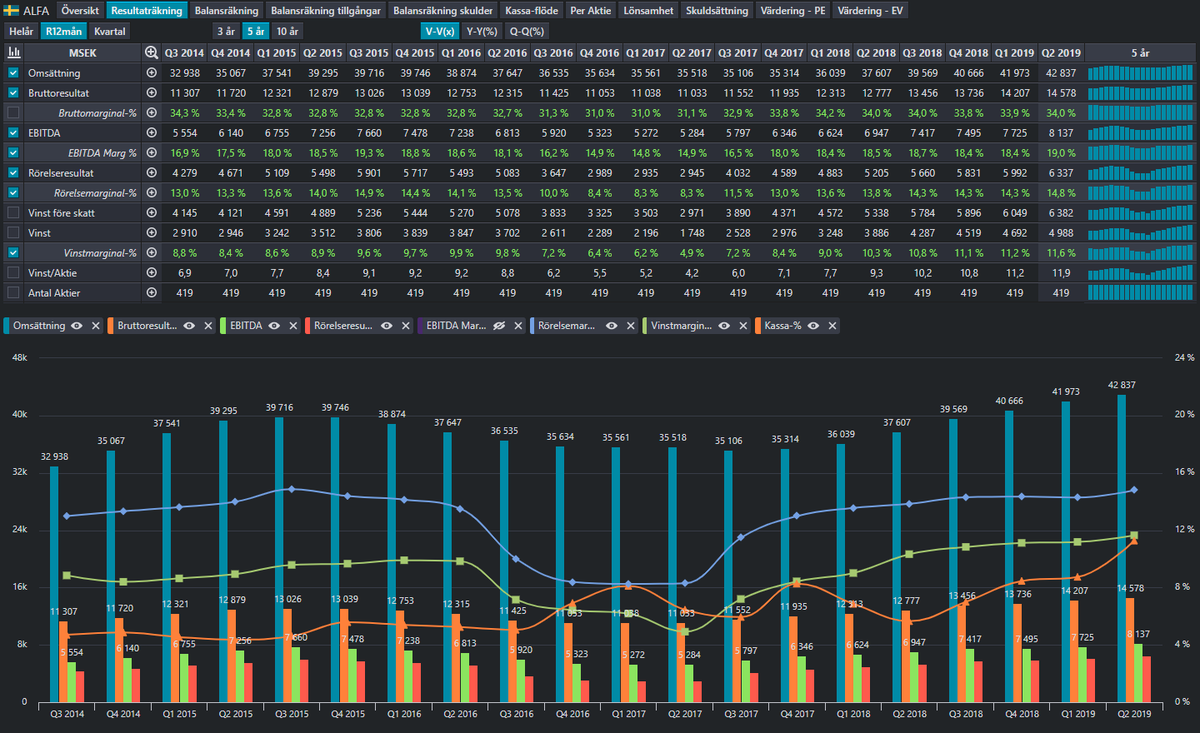Open the Översikt tab
Screen dimensions: 1200x733
(x=80, y=11)
